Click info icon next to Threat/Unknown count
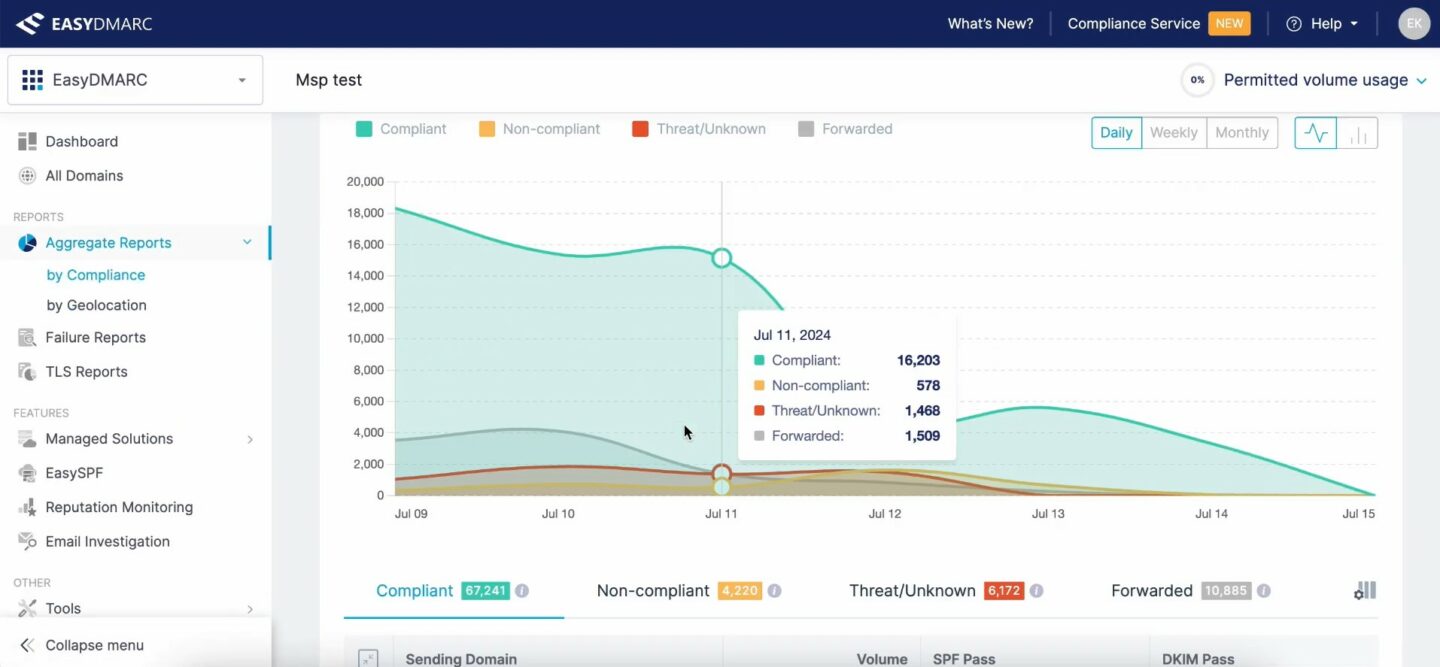 (x=1036, y=591)
